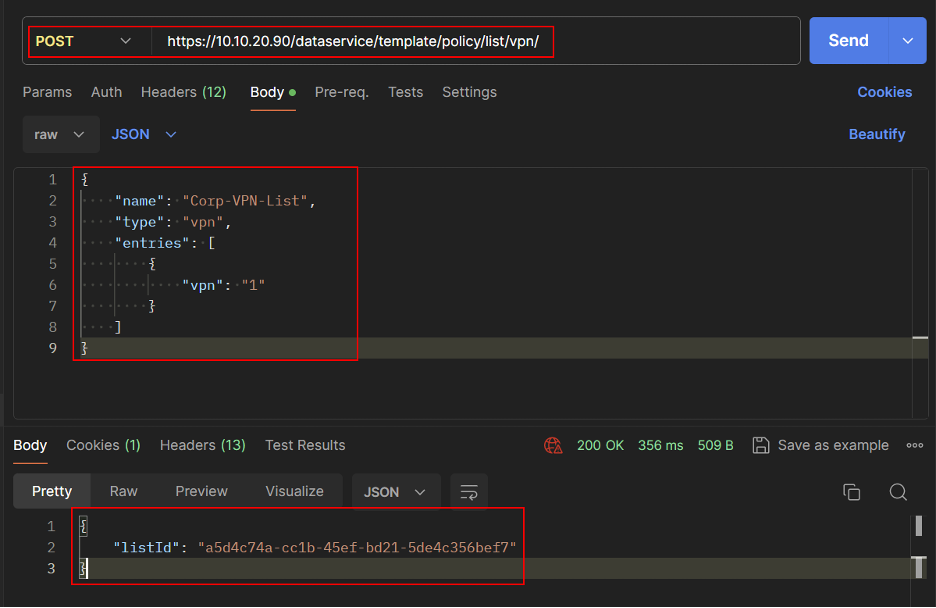
Task: Click the Beautify link
Action: (876, 134)
